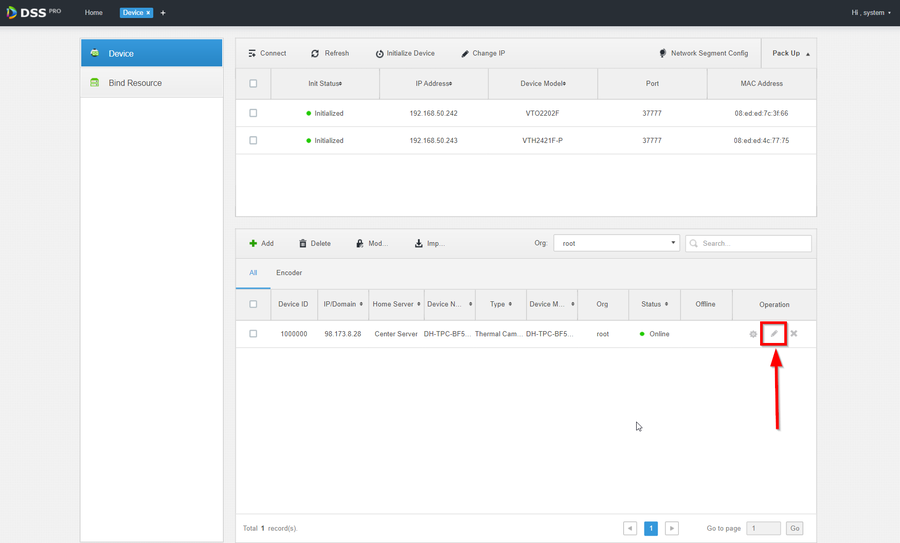This screenshot has height=543, width=900.
Task: Switch to the Encoder tab
Action: [x=289, y=273]
